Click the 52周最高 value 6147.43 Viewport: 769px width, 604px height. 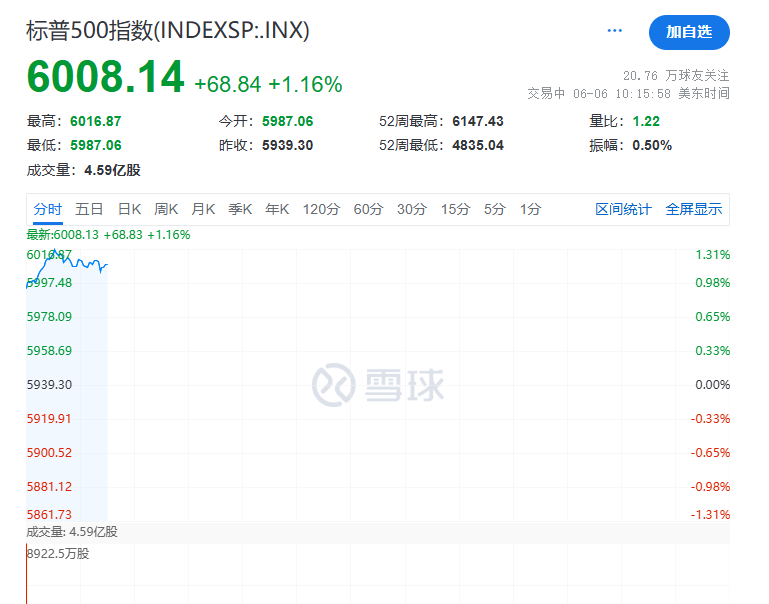478,121
